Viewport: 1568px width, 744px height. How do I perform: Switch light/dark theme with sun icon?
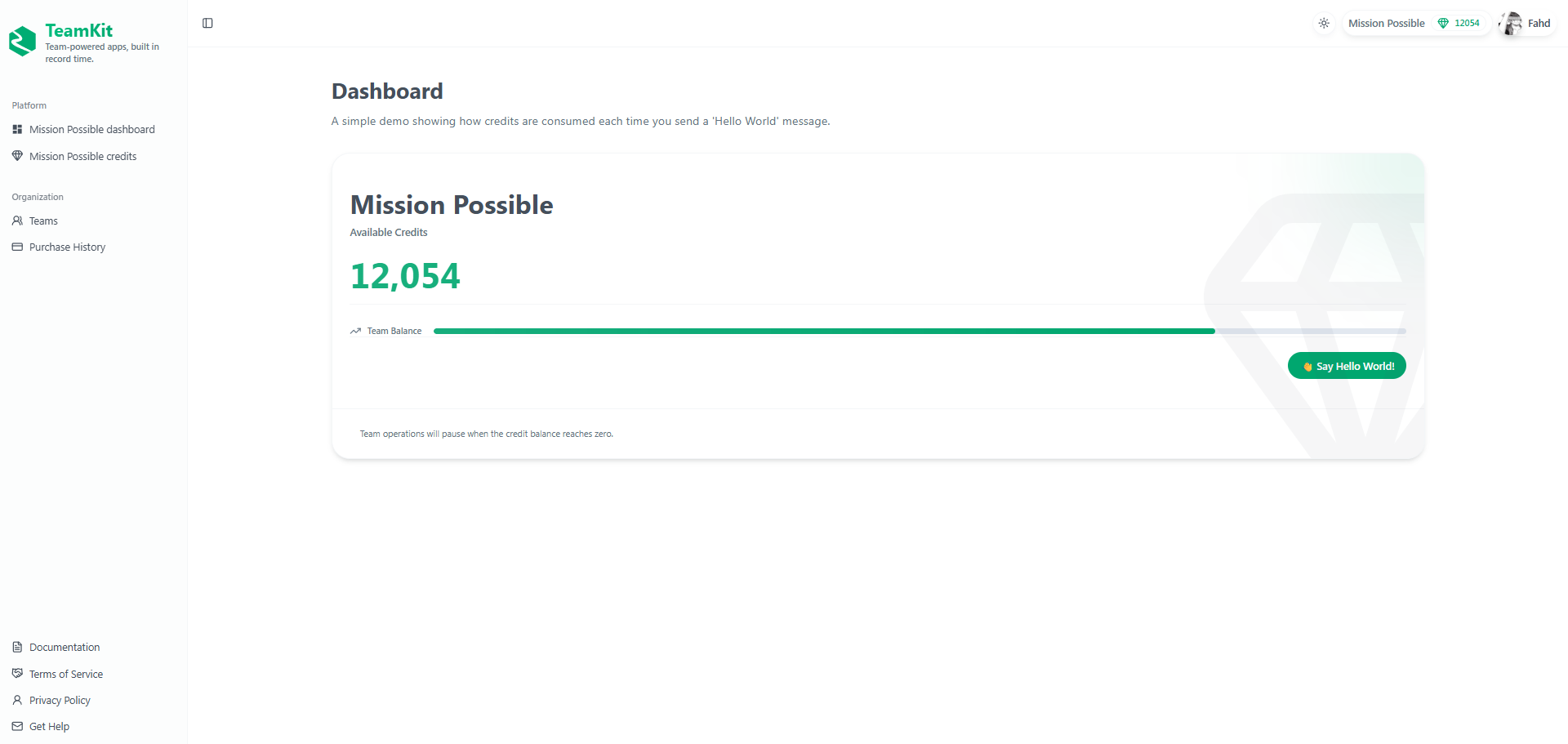point(1324,23)
